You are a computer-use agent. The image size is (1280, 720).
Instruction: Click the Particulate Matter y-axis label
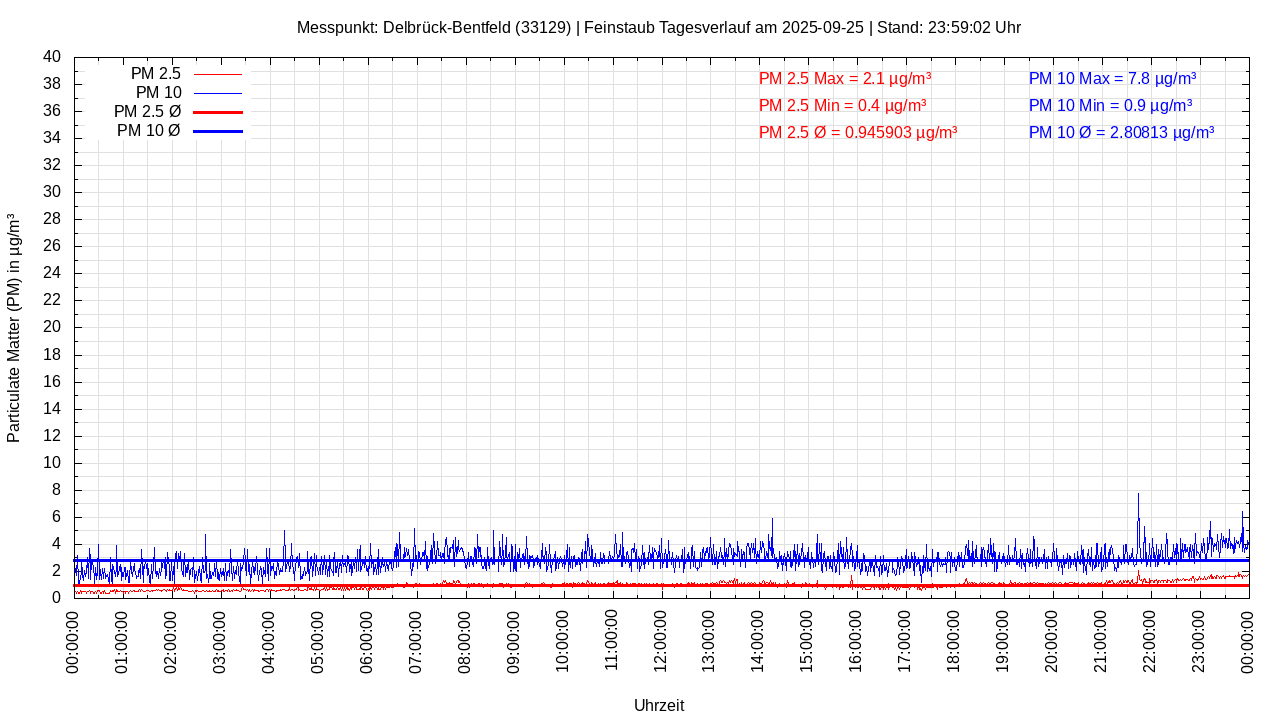coord(14,327)
